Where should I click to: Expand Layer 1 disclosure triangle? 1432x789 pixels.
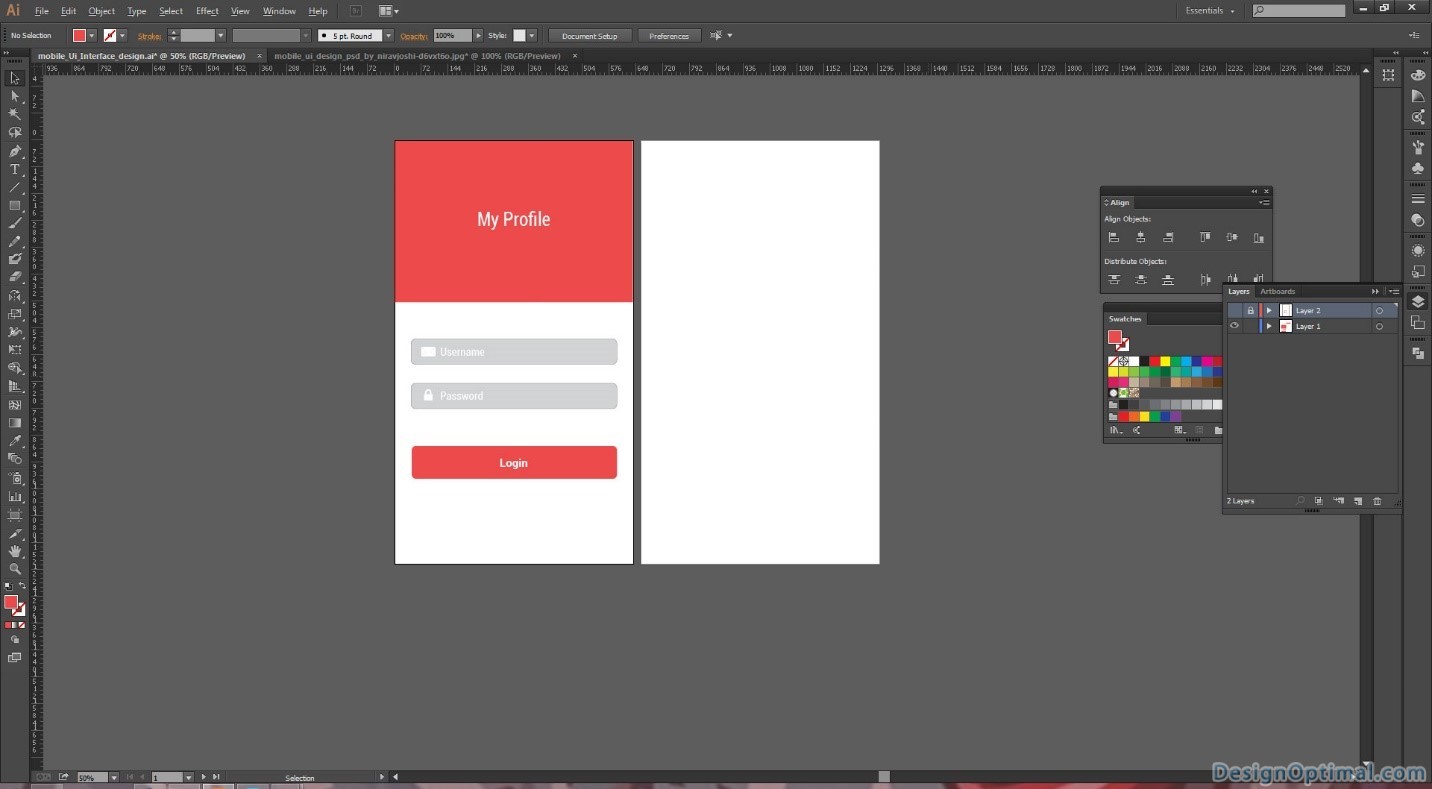1269,326
